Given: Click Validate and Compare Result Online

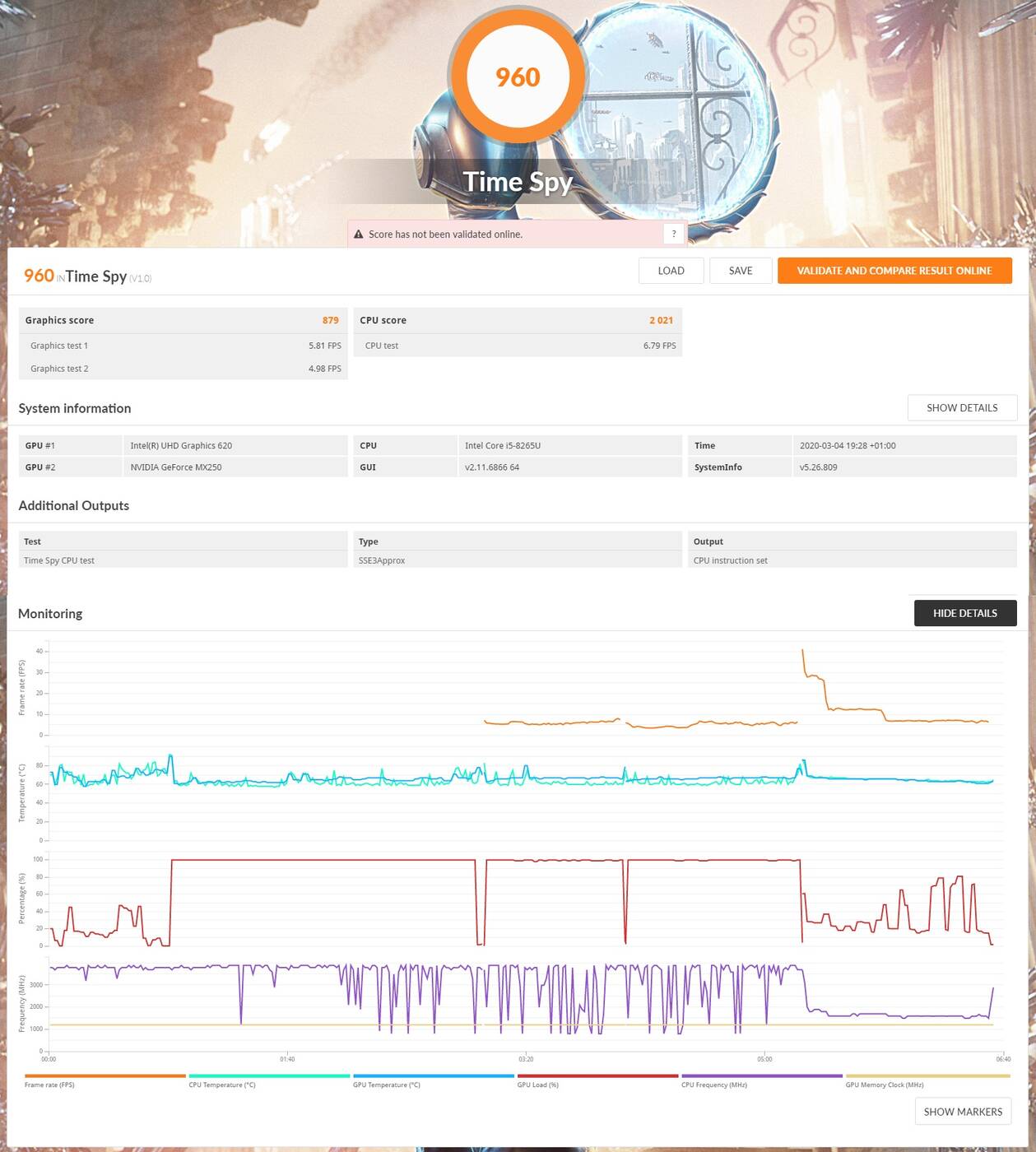Looking at the screenshot, I should point(894,271).
